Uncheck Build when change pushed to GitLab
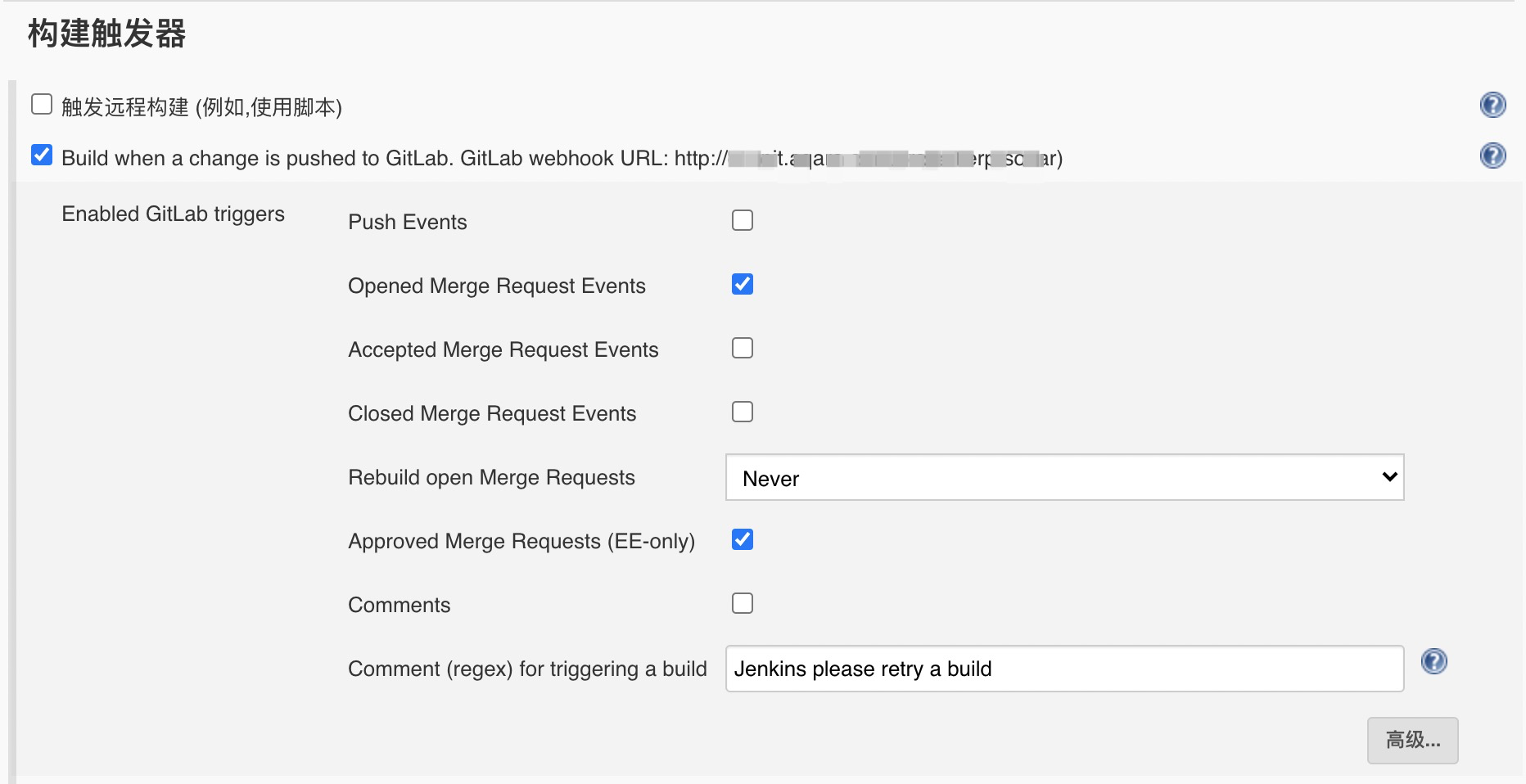This screenshot has height=784, width=1526. click(x=42, y=155)
